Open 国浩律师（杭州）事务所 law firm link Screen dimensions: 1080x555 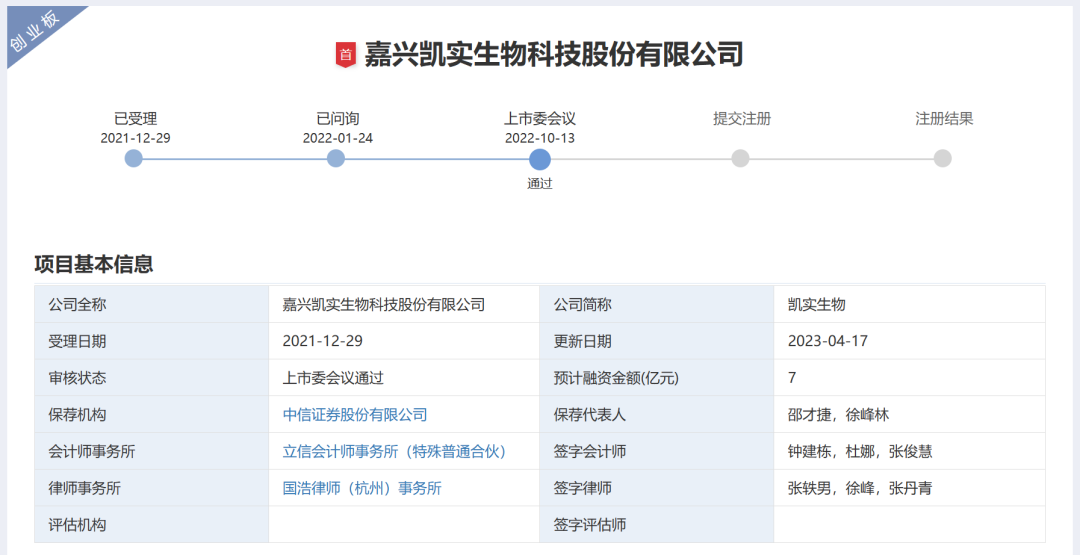362,488
